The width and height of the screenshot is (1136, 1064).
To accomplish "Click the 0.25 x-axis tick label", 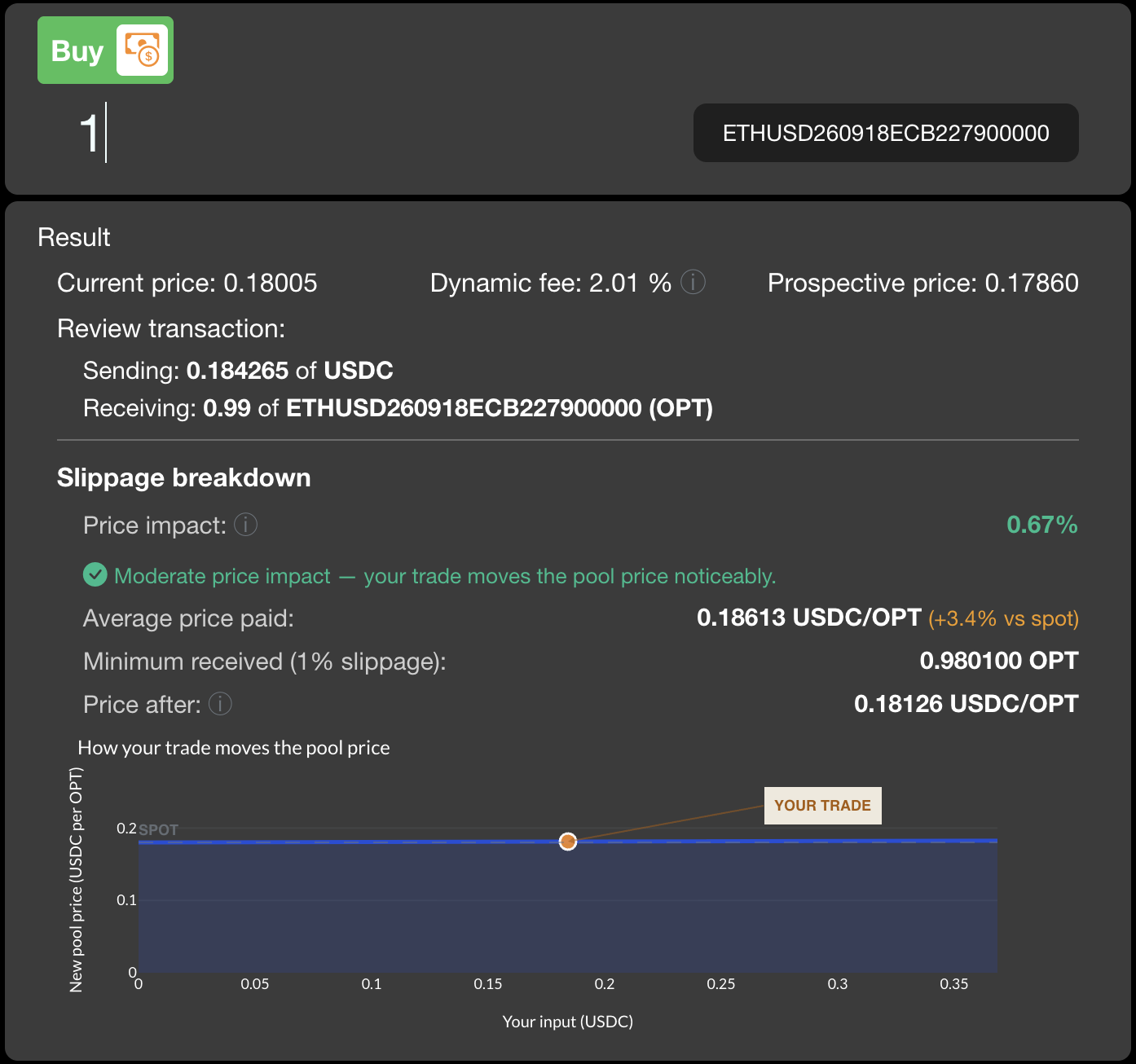I will tap(721, 984).
